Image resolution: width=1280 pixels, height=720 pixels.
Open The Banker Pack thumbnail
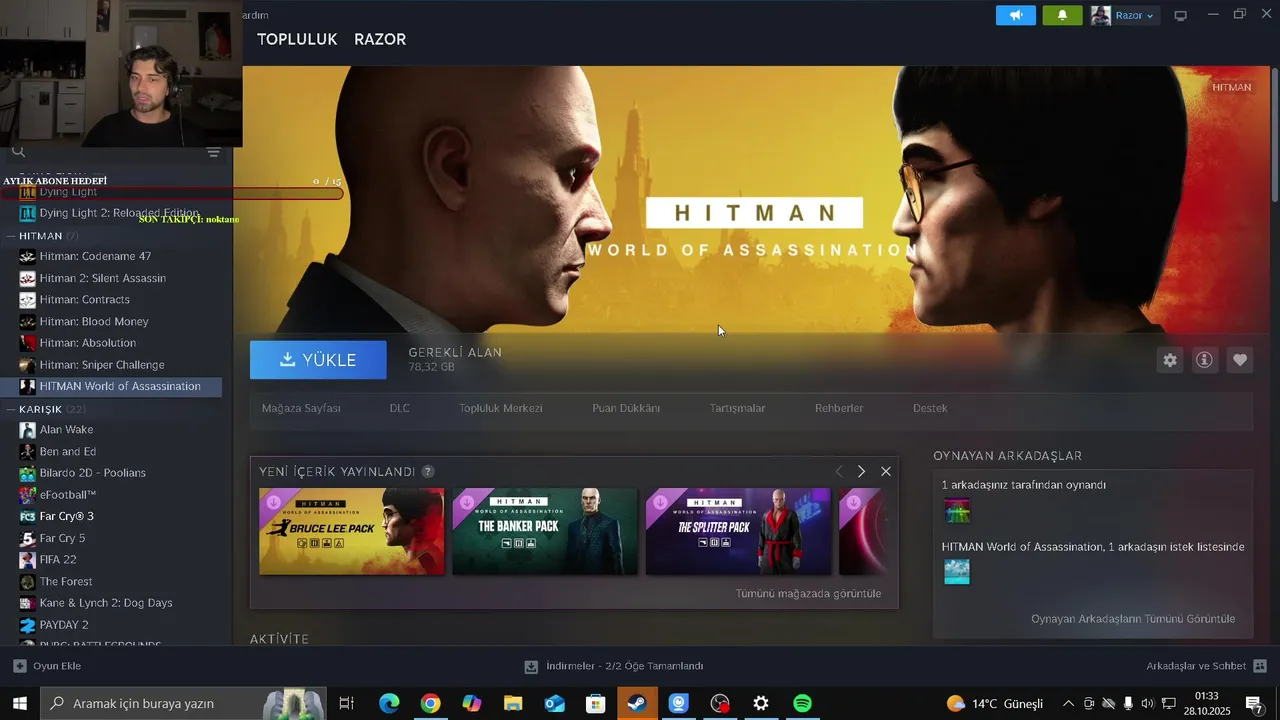545,531
